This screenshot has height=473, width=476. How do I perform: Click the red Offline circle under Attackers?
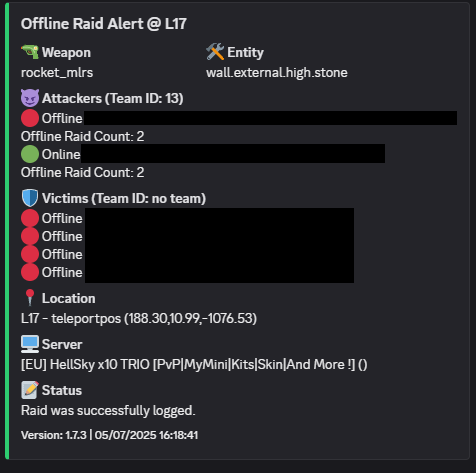pyautogui.click(x=30, y=118)
